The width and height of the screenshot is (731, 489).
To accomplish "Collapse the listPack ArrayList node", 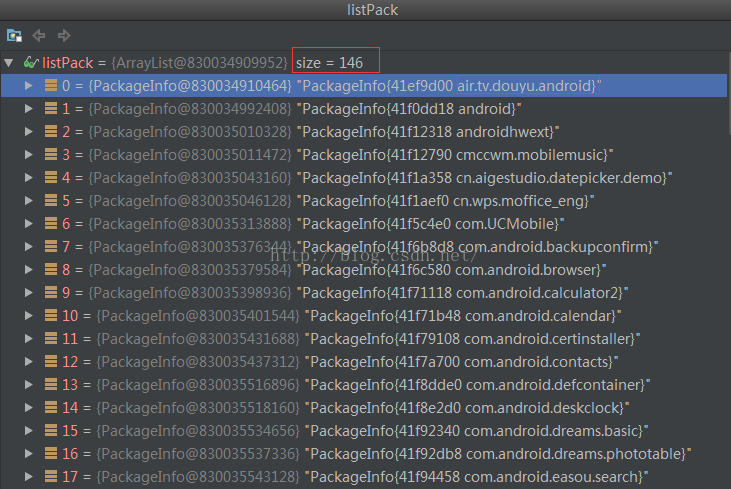I will [8, 62].
